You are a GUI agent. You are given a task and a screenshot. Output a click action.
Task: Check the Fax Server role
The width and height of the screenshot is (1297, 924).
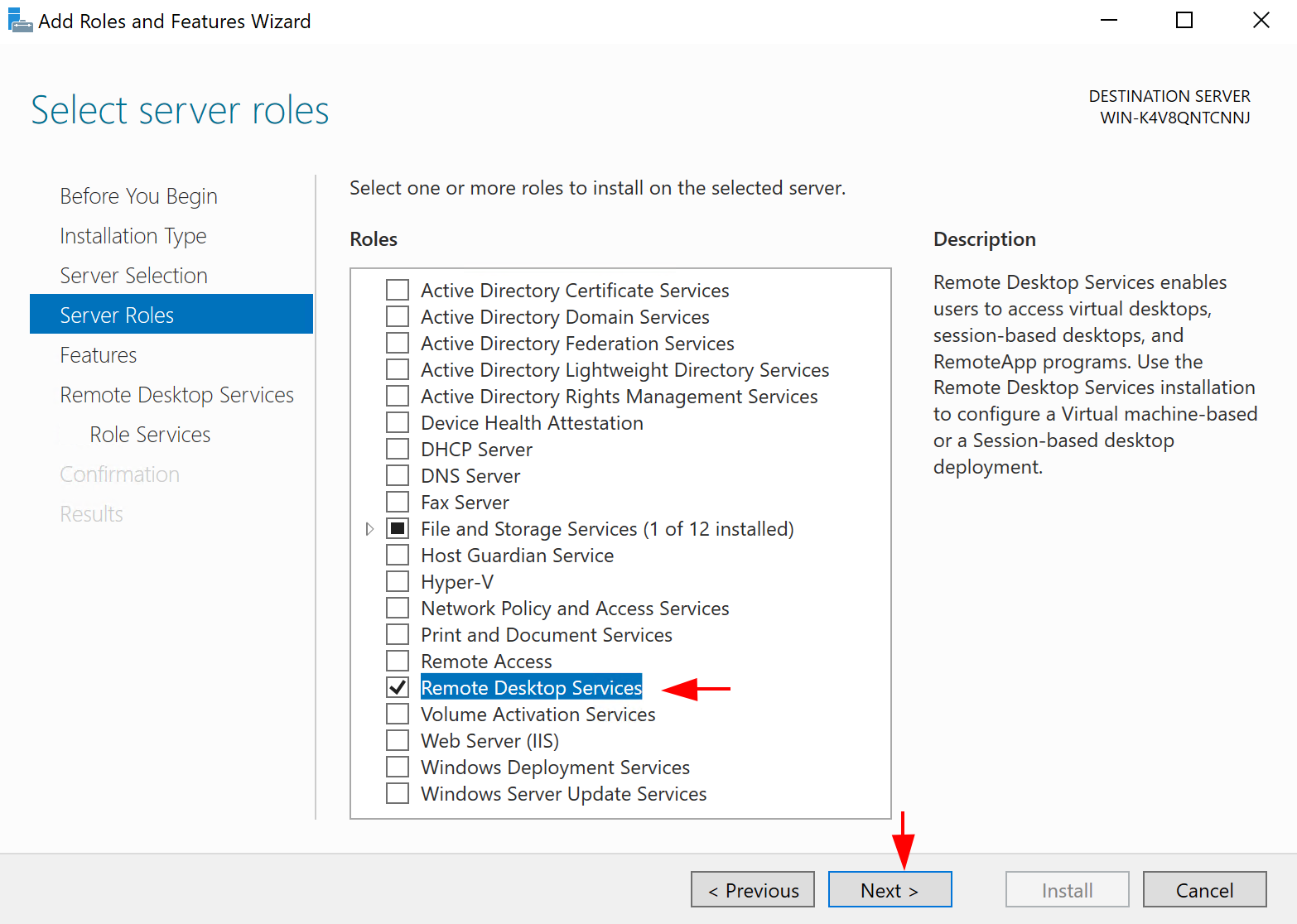(398, 501)
